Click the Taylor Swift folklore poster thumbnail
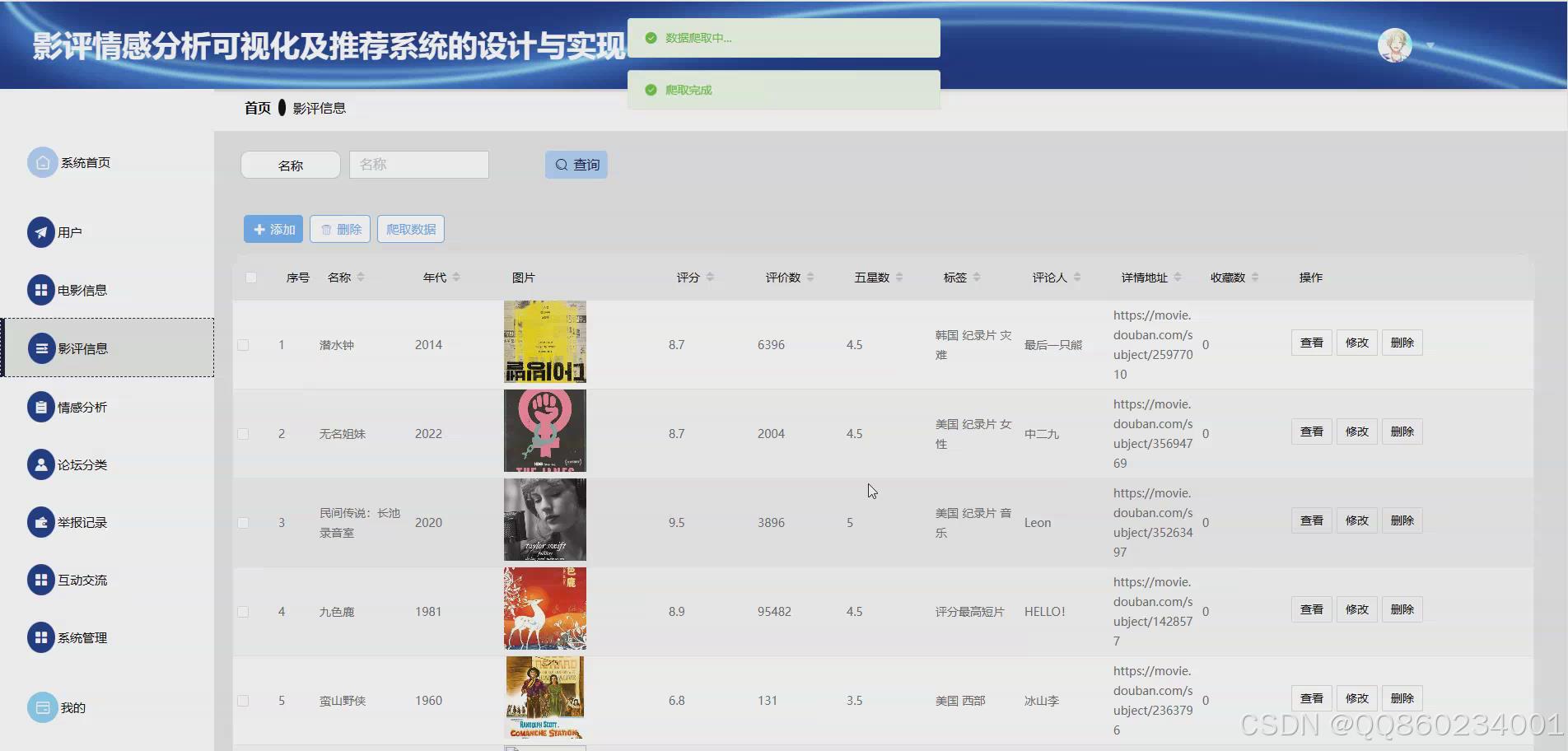 click(x=545, y=520)
